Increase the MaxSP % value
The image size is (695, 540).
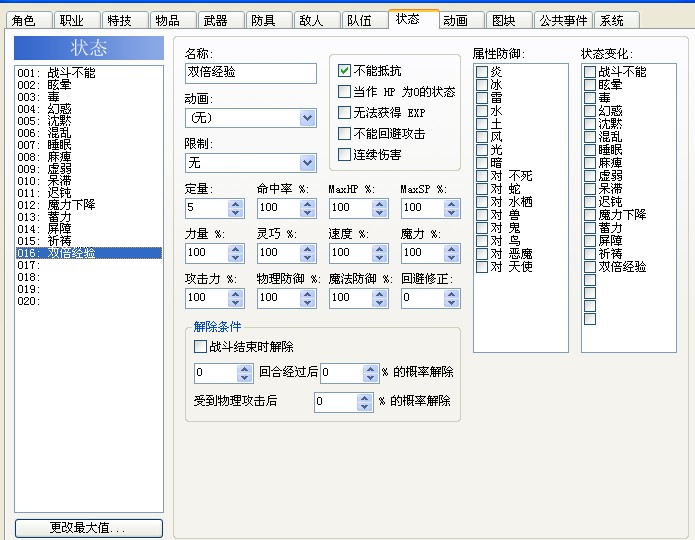tap(451, 204)
